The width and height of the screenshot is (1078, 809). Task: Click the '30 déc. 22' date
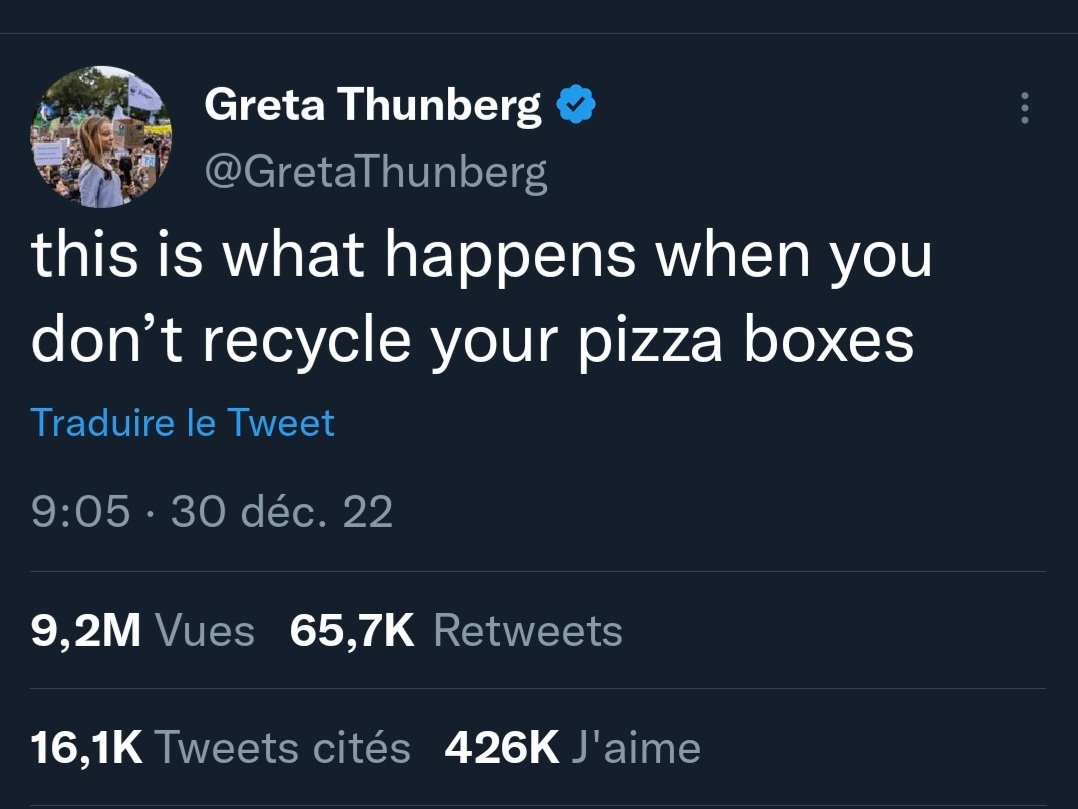tap(282, 512)
